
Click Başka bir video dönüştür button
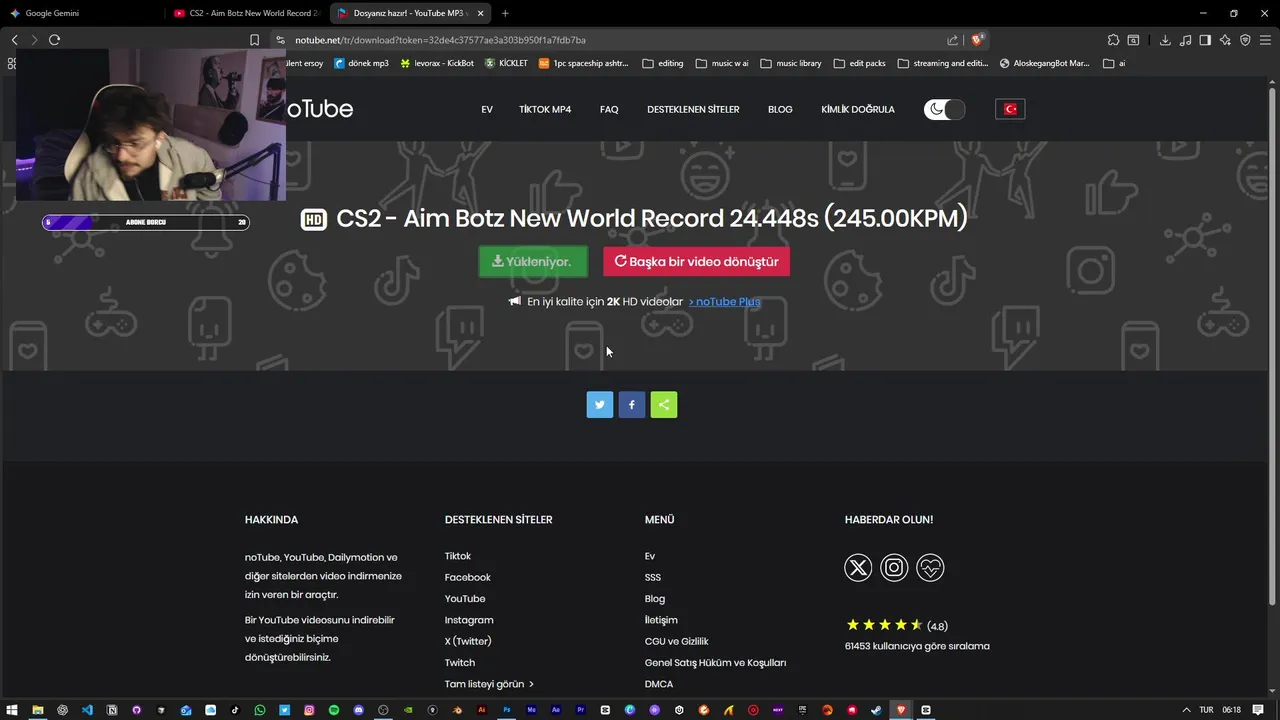696,261
